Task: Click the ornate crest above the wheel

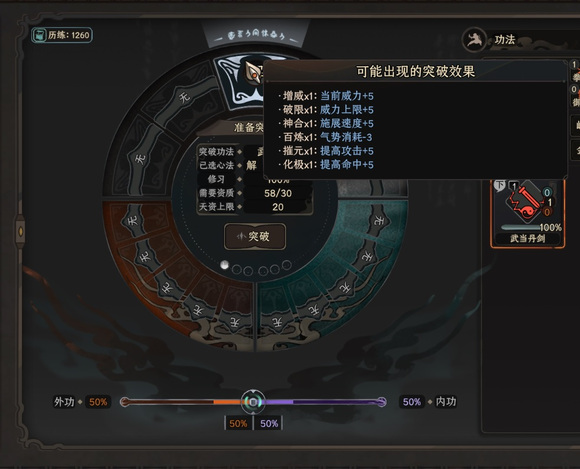Action: coord(256,35)
